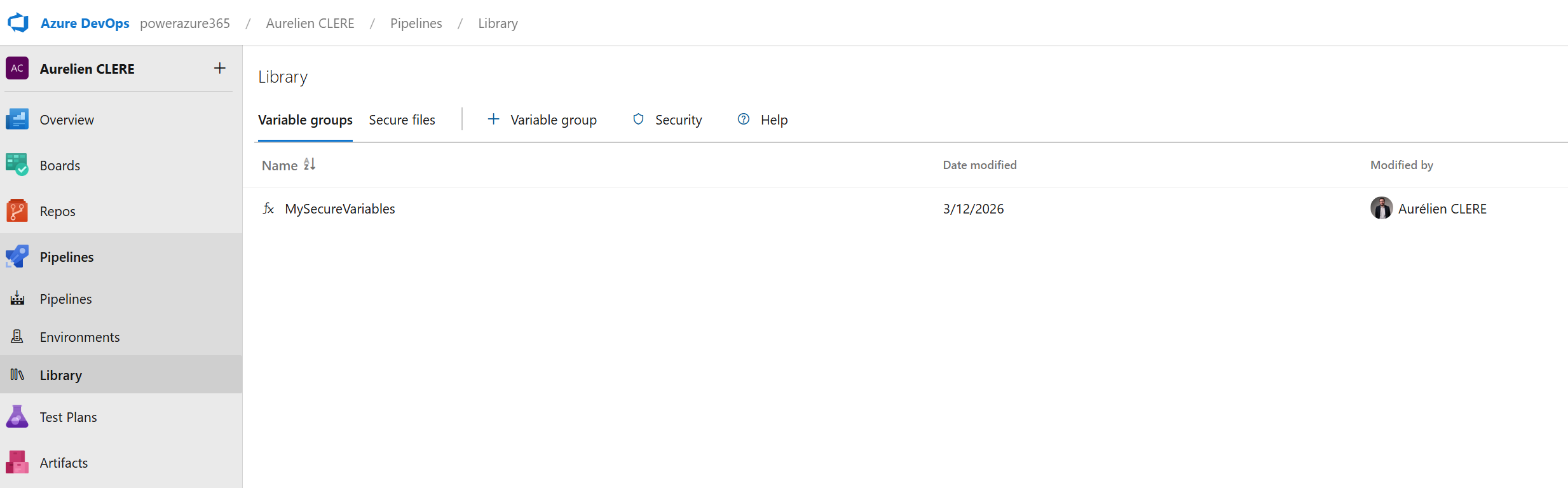The image size is (1568, 488).
Task: Click the Help question mark icon
Action: [x=744, y=119]
